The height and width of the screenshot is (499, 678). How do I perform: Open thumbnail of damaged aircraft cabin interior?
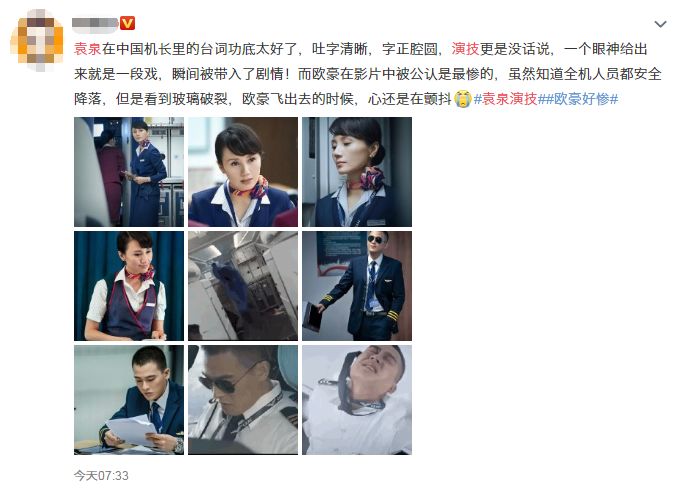(x=243, y=286)
